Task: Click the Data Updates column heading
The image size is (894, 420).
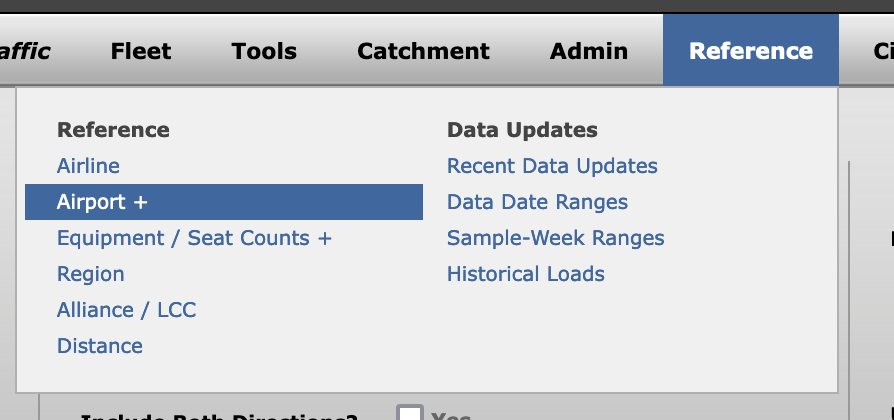Action: [x=522, y=130]
